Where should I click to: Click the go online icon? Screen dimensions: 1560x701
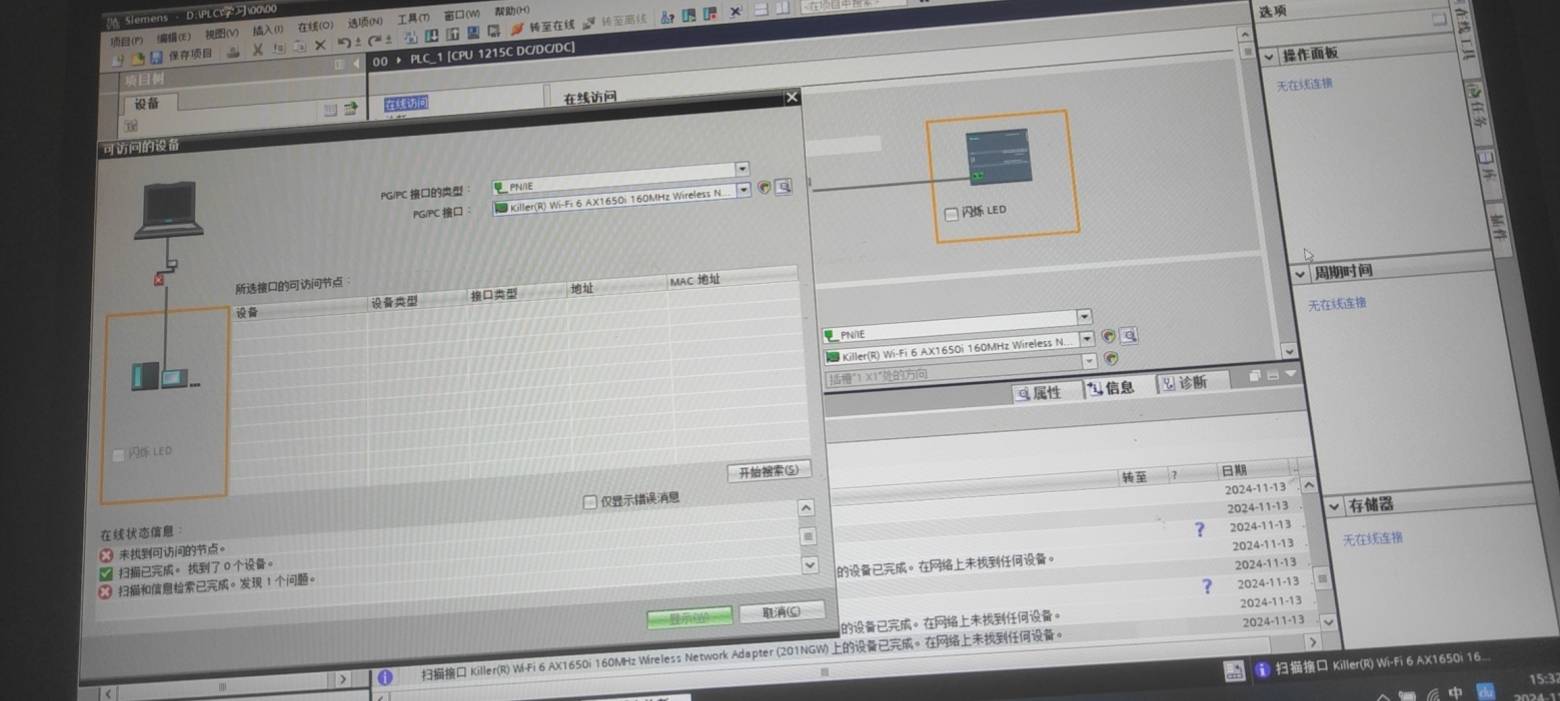[x=517, y=28]
